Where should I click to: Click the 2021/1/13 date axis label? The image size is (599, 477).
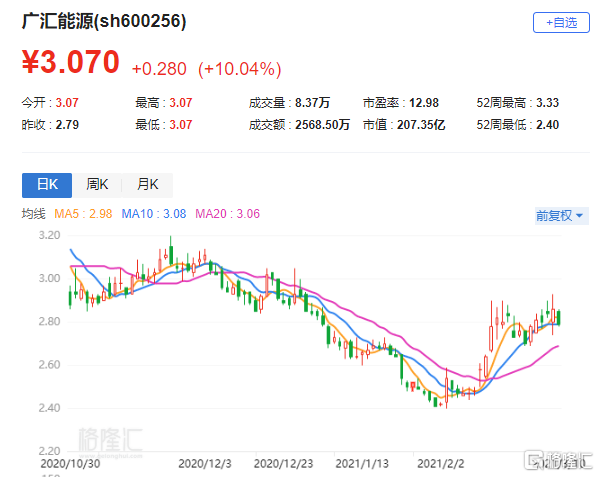(x=362, y=464)
